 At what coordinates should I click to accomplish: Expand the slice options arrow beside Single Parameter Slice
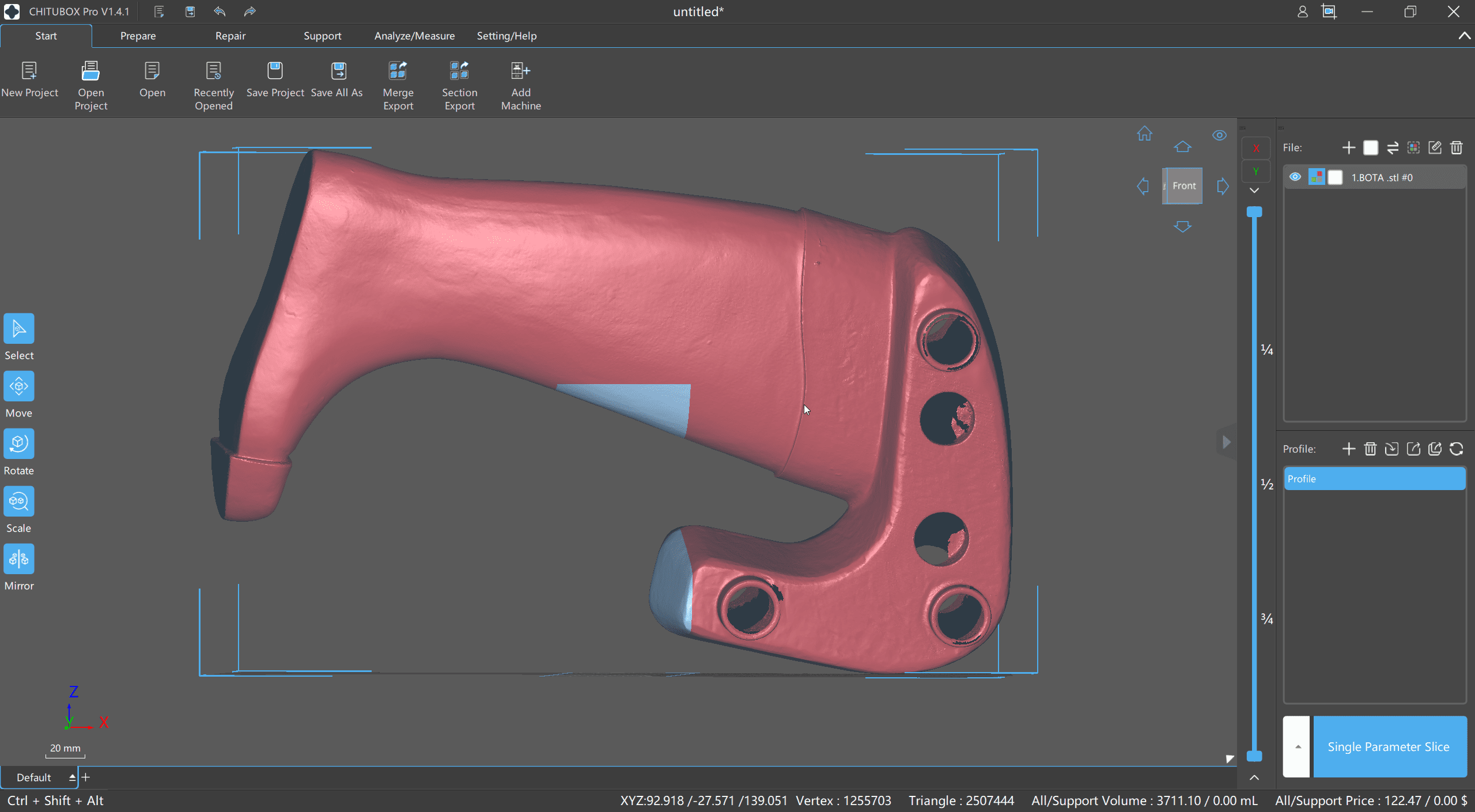click(1298, 747)
